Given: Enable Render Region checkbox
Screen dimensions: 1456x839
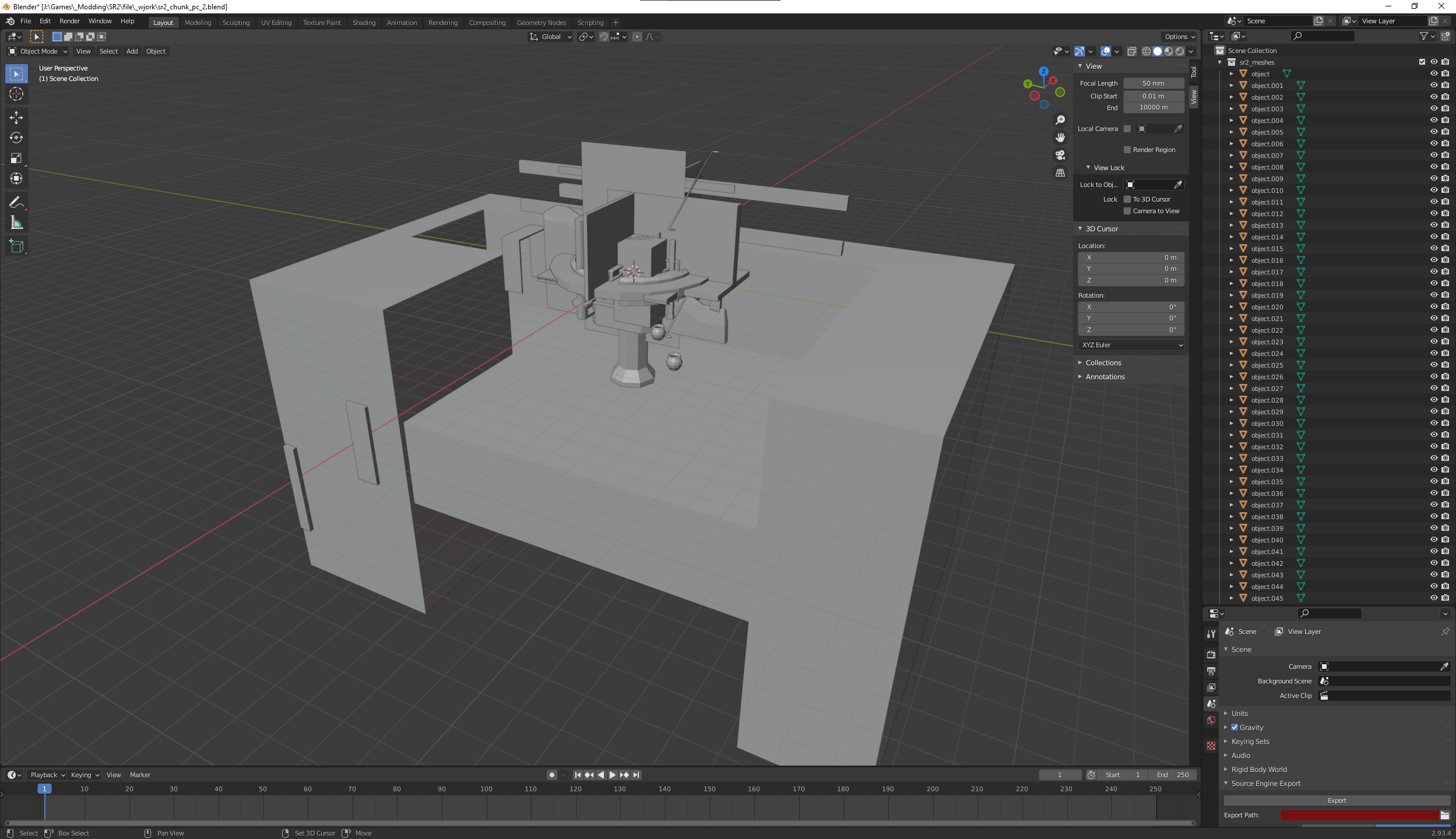Looking at the screenshot, I should coord(1127,150).
